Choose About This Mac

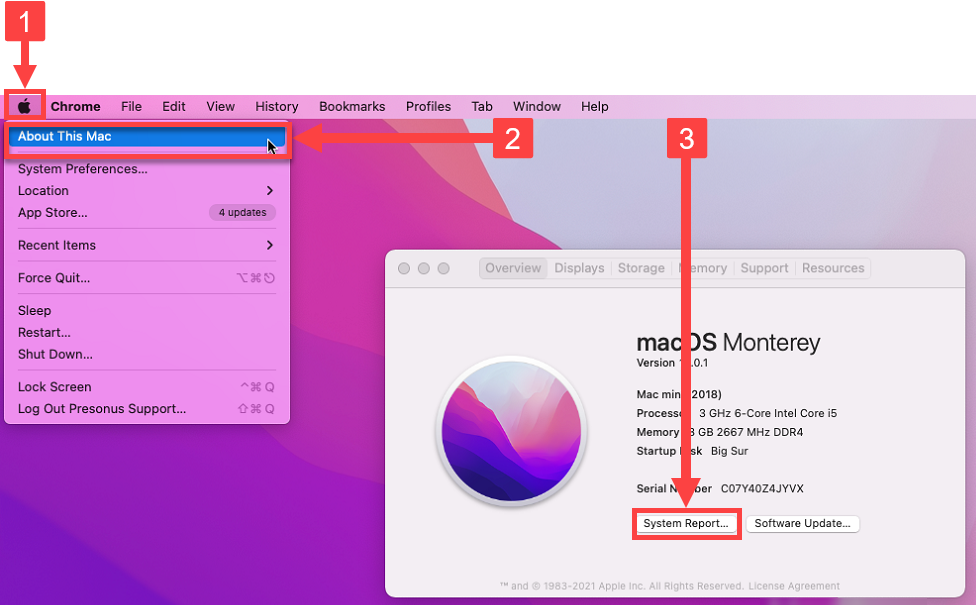tap(147, 136)
